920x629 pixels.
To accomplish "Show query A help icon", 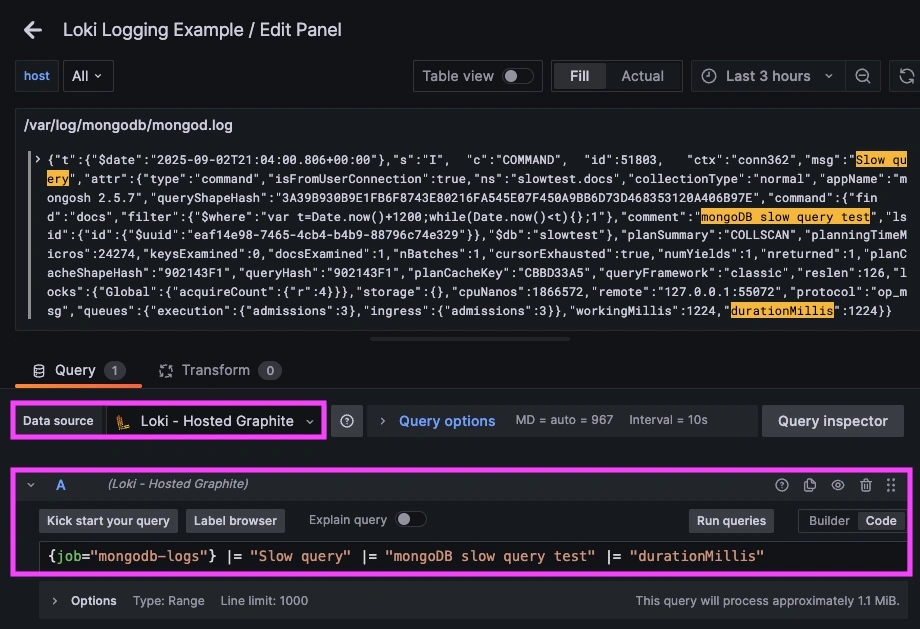I will pyautogui.click(x=782, y=485).
